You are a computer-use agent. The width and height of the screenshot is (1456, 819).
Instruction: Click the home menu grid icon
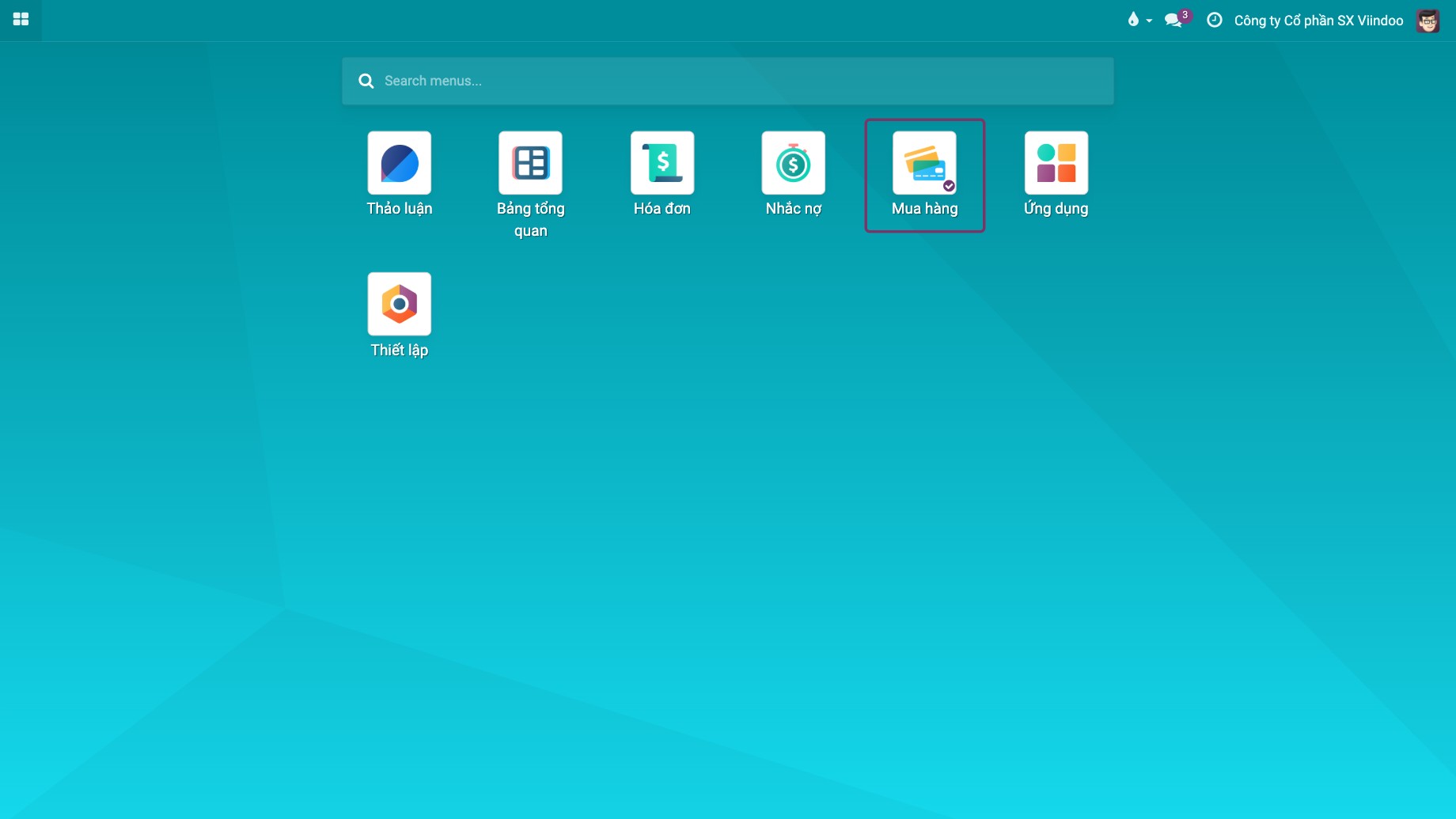point(21,20)
